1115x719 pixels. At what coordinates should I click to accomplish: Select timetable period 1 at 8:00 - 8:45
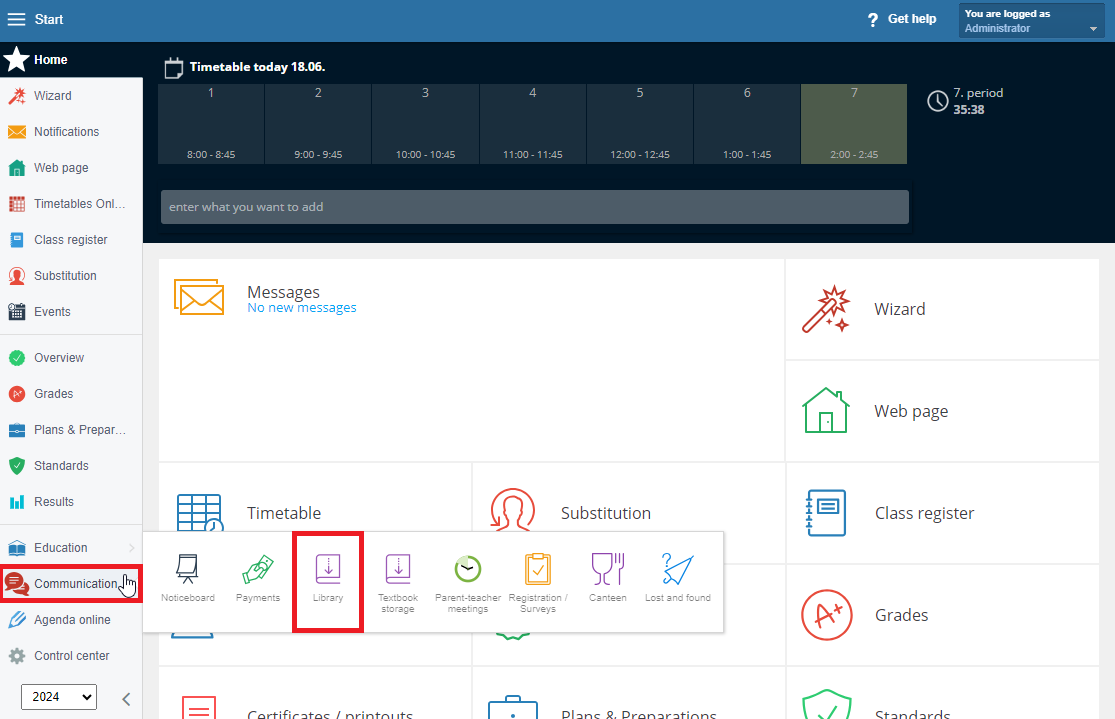(x=211, y=124)
